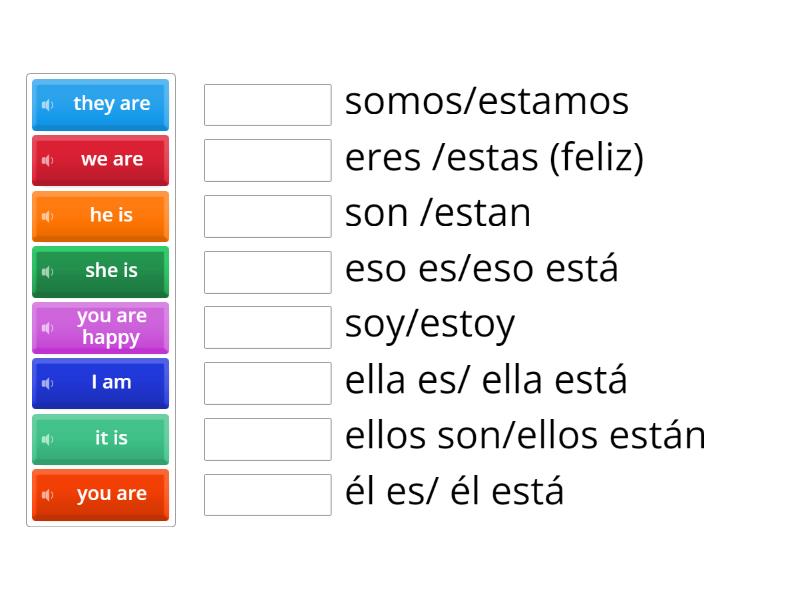The width and height of the screenshot is (800, 600).
Task: Play audio for the "I am" tile
Action: (x=48, y=383)
